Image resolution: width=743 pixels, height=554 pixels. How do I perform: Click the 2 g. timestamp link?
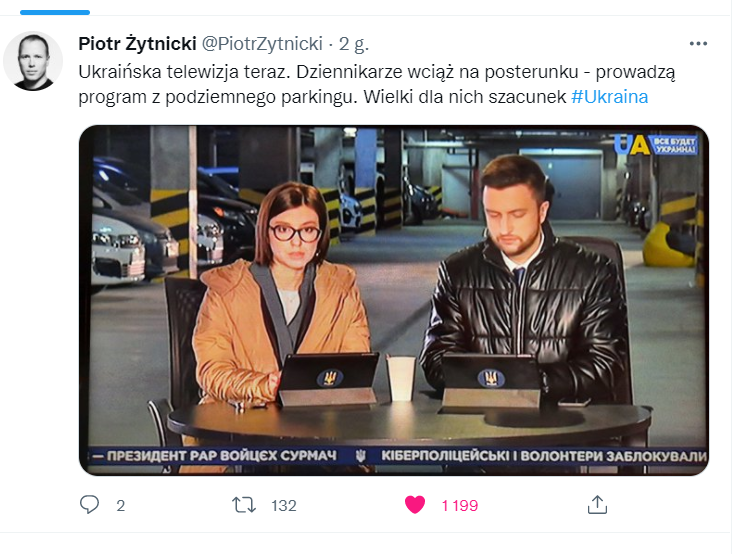[353, 44]
